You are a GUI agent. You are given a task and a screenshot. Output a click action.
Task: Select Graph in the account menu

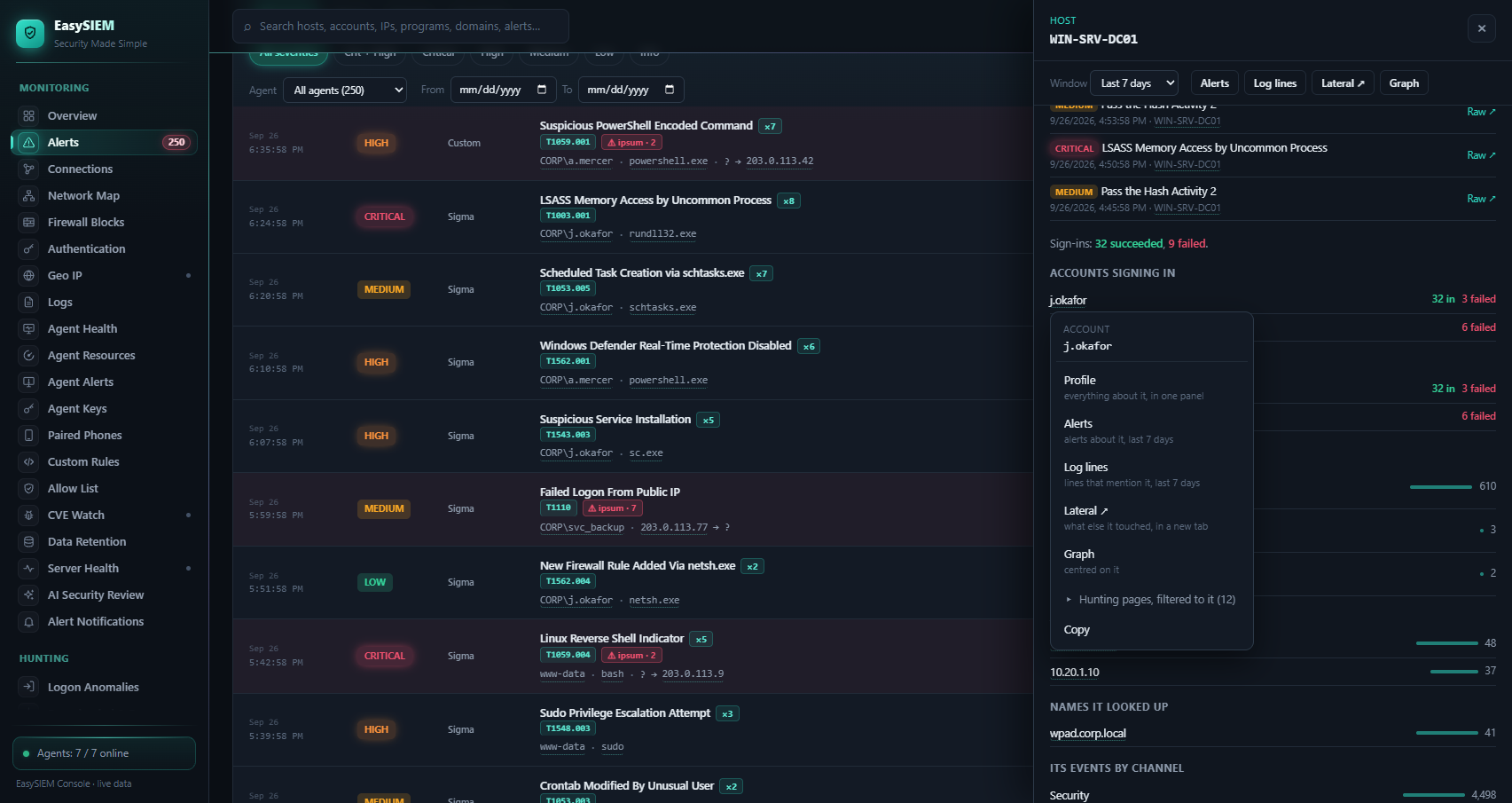1152,562
